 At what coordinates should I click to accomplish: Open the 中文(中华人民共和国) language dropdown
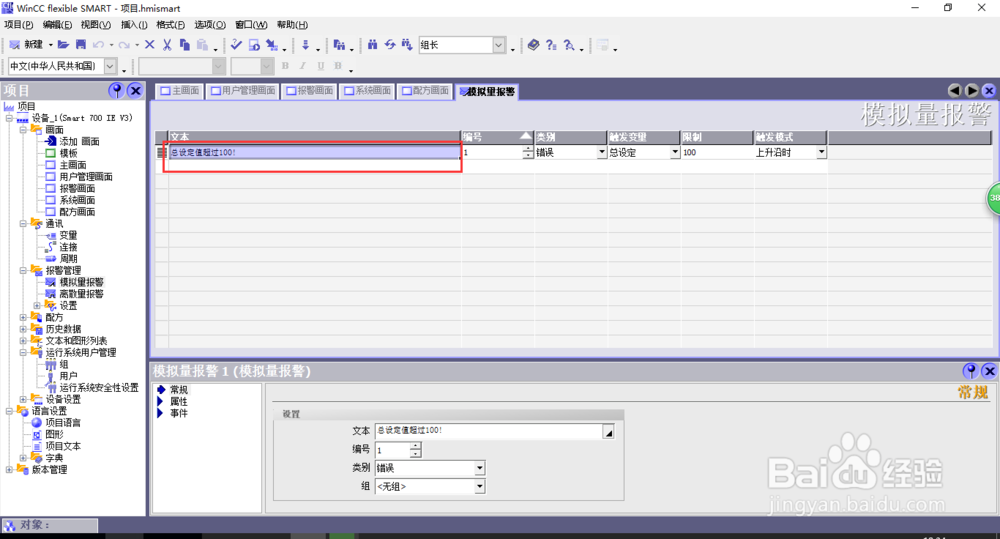pos(110,66)
